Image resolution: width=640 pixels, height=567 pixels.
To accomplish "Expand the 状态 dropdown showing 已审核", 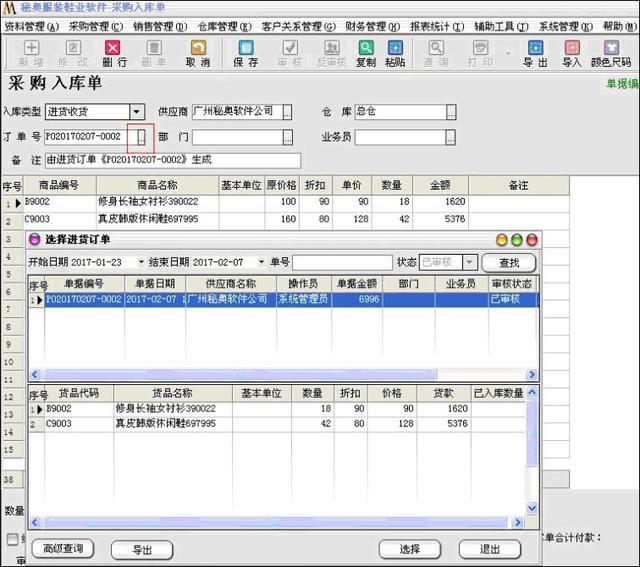I will pos(469,262).
